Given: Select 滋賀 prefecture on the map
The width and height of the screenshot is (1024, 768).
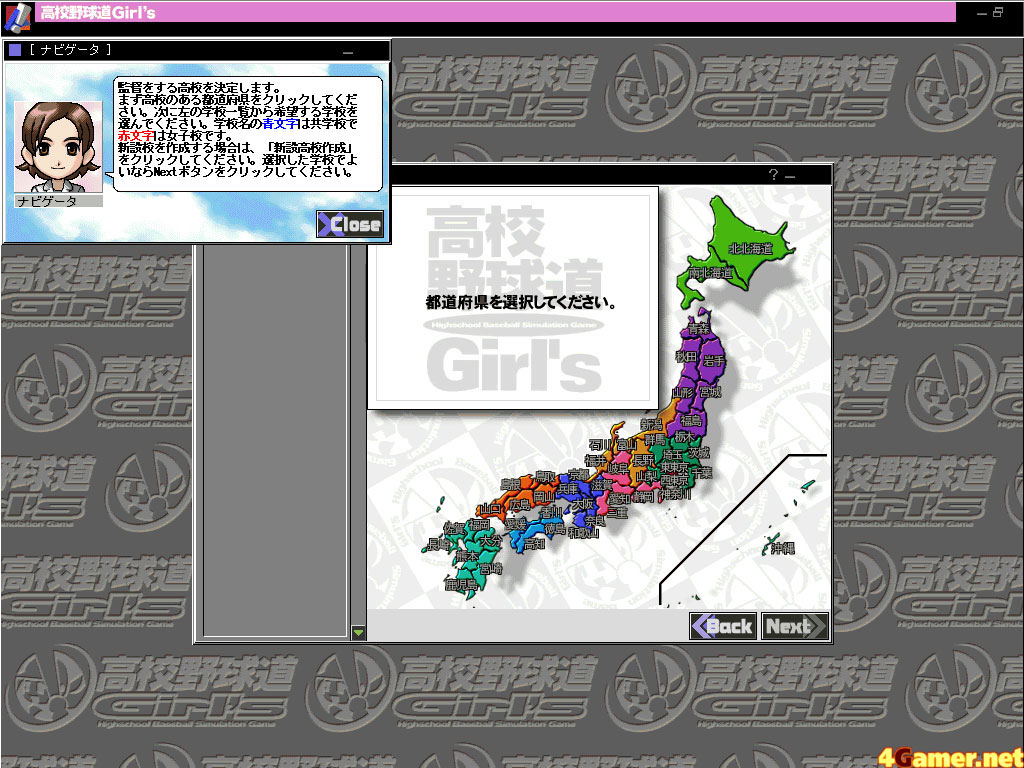Looking at the screenshot, I should pos(602,485).
